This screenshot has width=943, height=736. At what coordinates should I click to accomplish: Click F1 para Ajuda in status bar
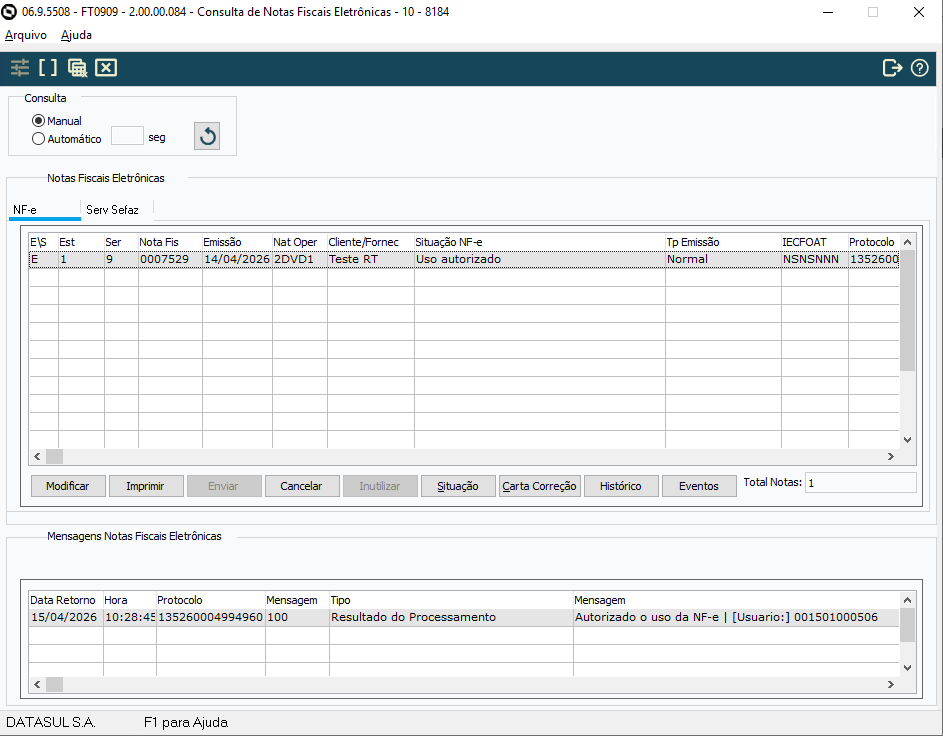[186, 722]
